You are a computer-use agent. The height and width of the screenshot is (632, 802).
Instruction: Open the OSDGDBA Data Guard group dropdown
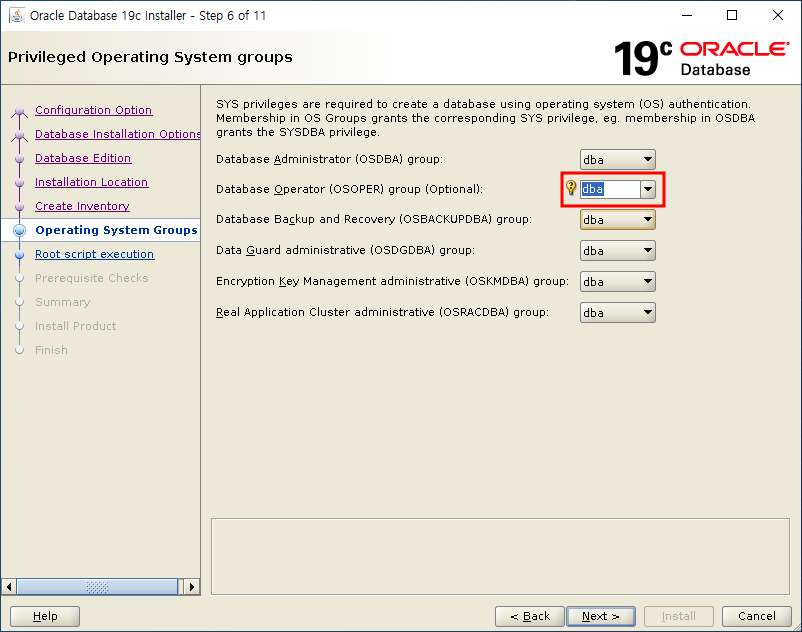pyautogui.click(x=617, y=251)
